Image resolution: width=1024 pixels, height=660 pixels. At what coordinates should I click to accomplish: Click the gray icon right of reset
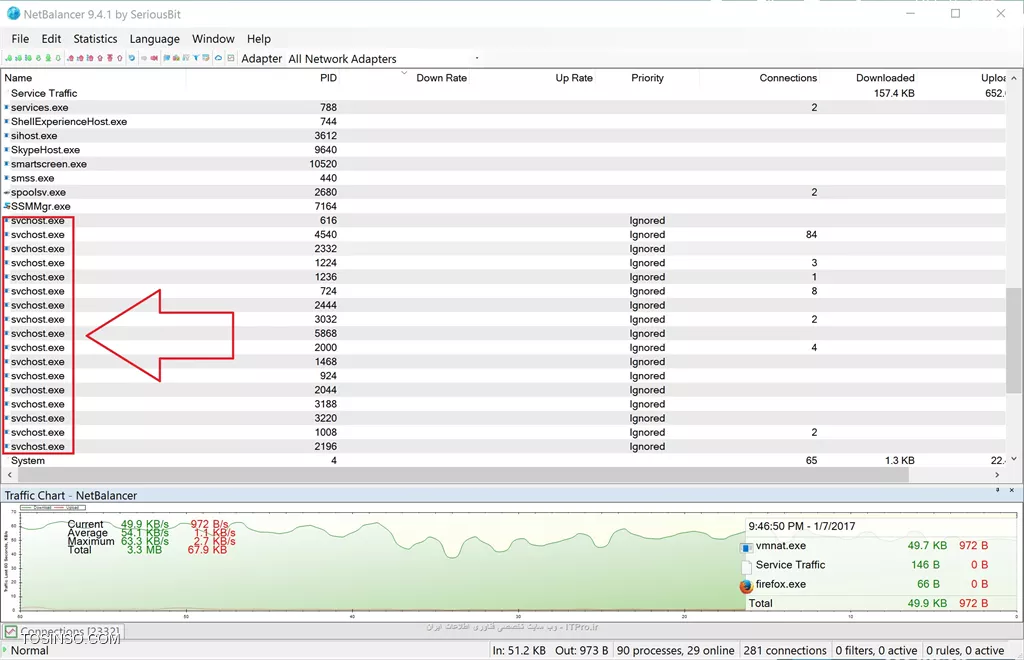point(144,58)
